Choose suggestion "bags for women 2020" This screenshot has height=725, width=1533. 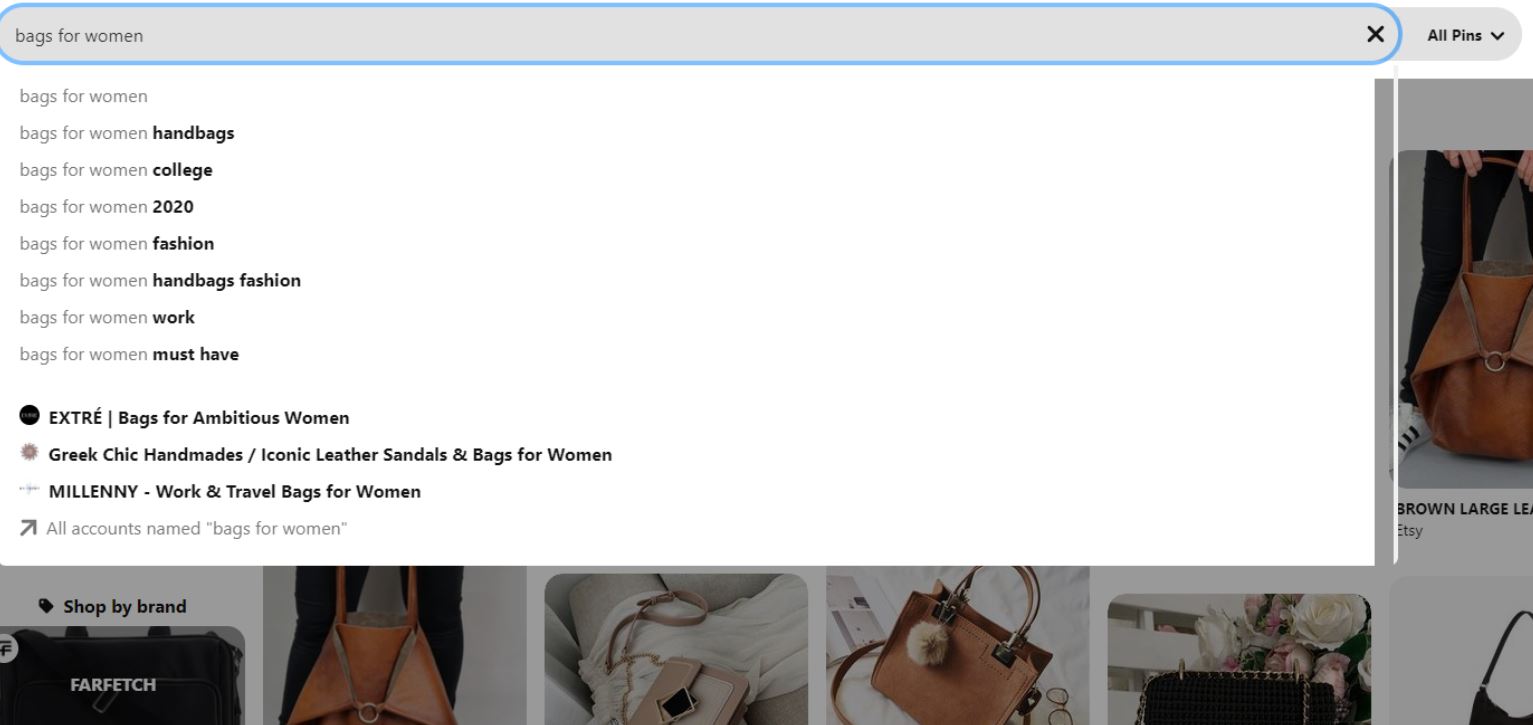[106, 207]
